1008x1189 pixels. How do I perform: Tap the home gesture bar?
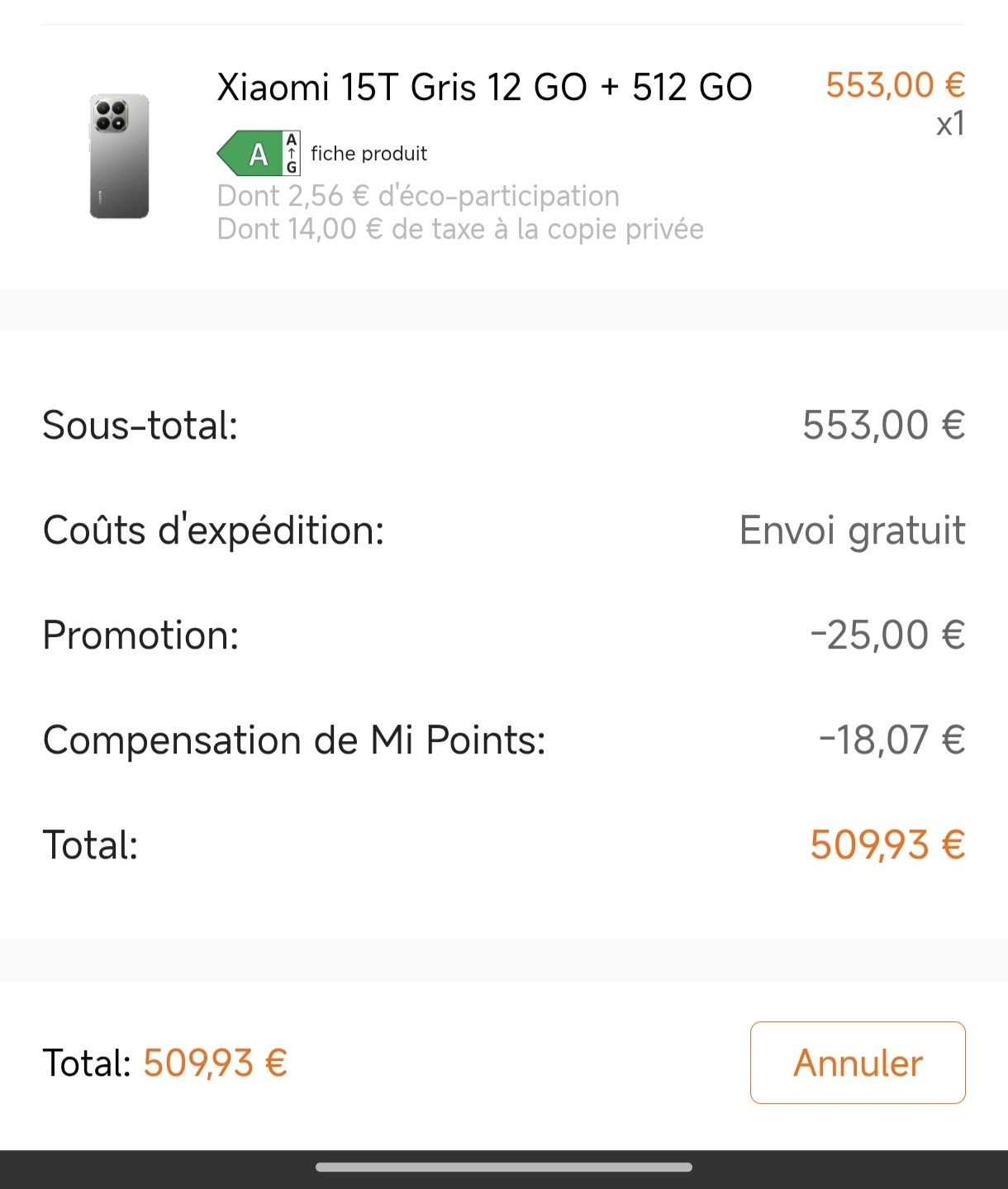[x=504, y=1168]
